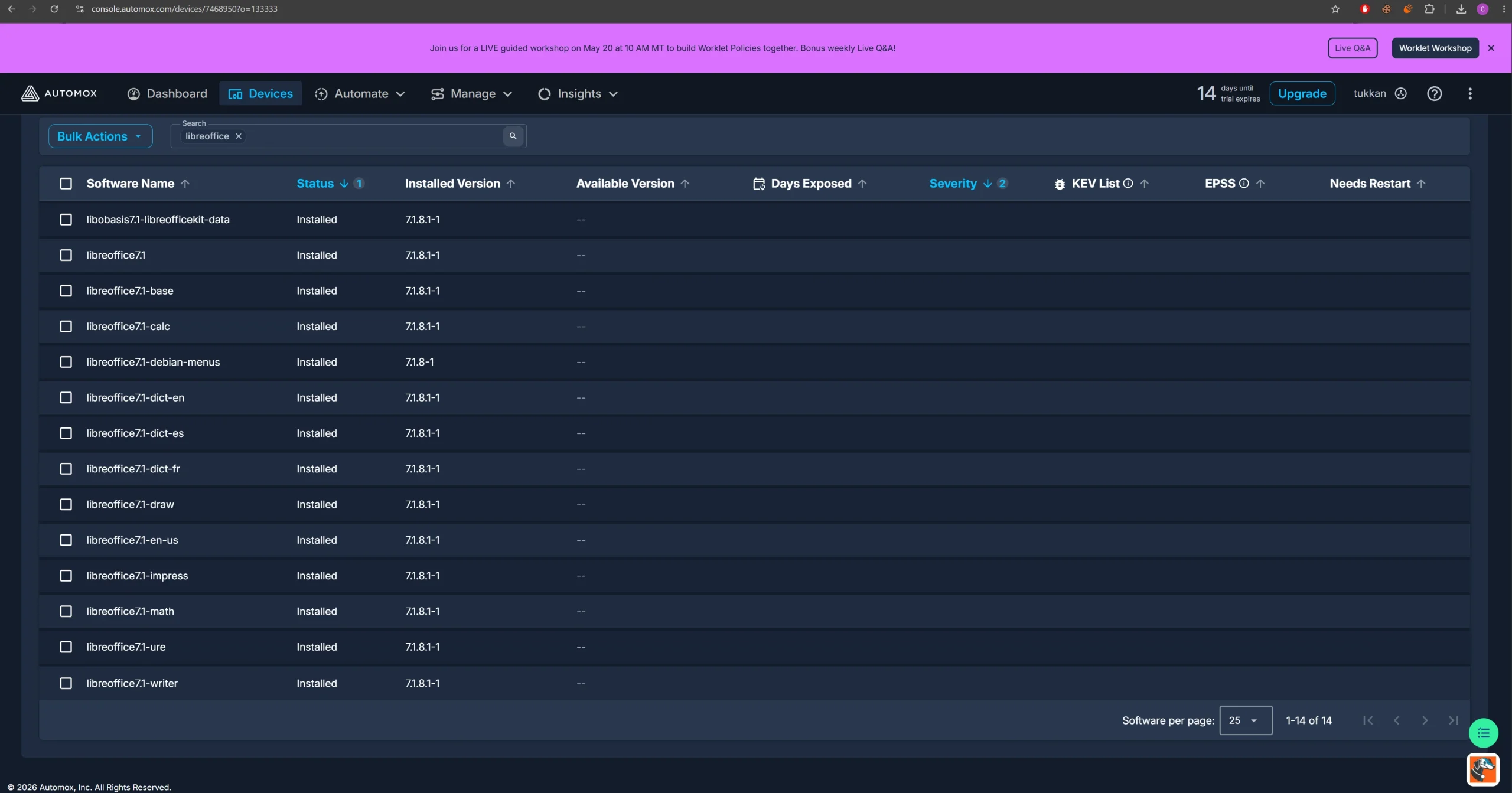Go to next page of software
This screenshot has width=1512, height=793.
coord(1425,720)
